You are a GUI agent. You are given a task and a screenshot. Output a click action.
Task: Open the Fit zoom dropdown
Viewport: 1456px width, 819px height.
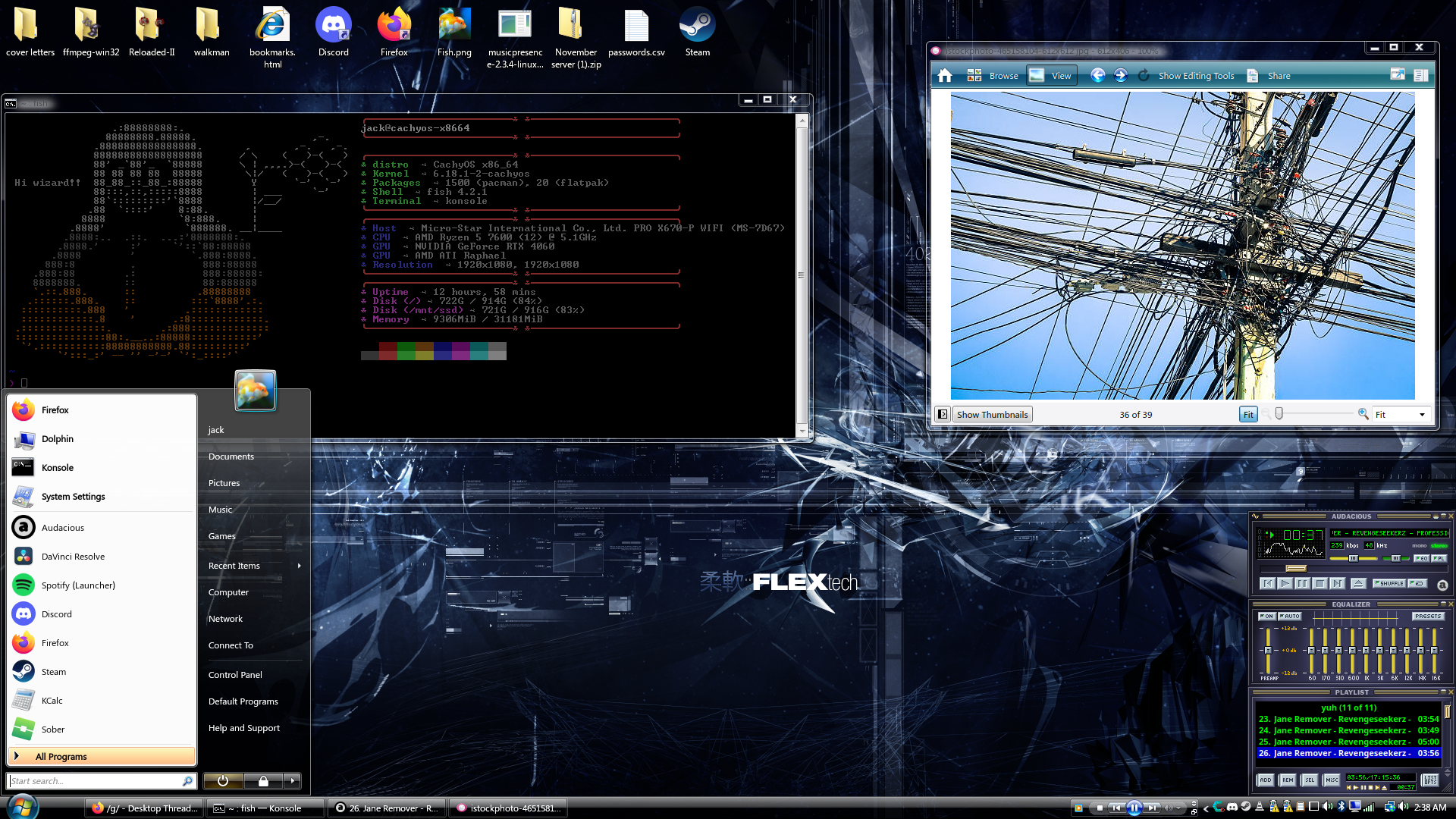point(1401,414)
